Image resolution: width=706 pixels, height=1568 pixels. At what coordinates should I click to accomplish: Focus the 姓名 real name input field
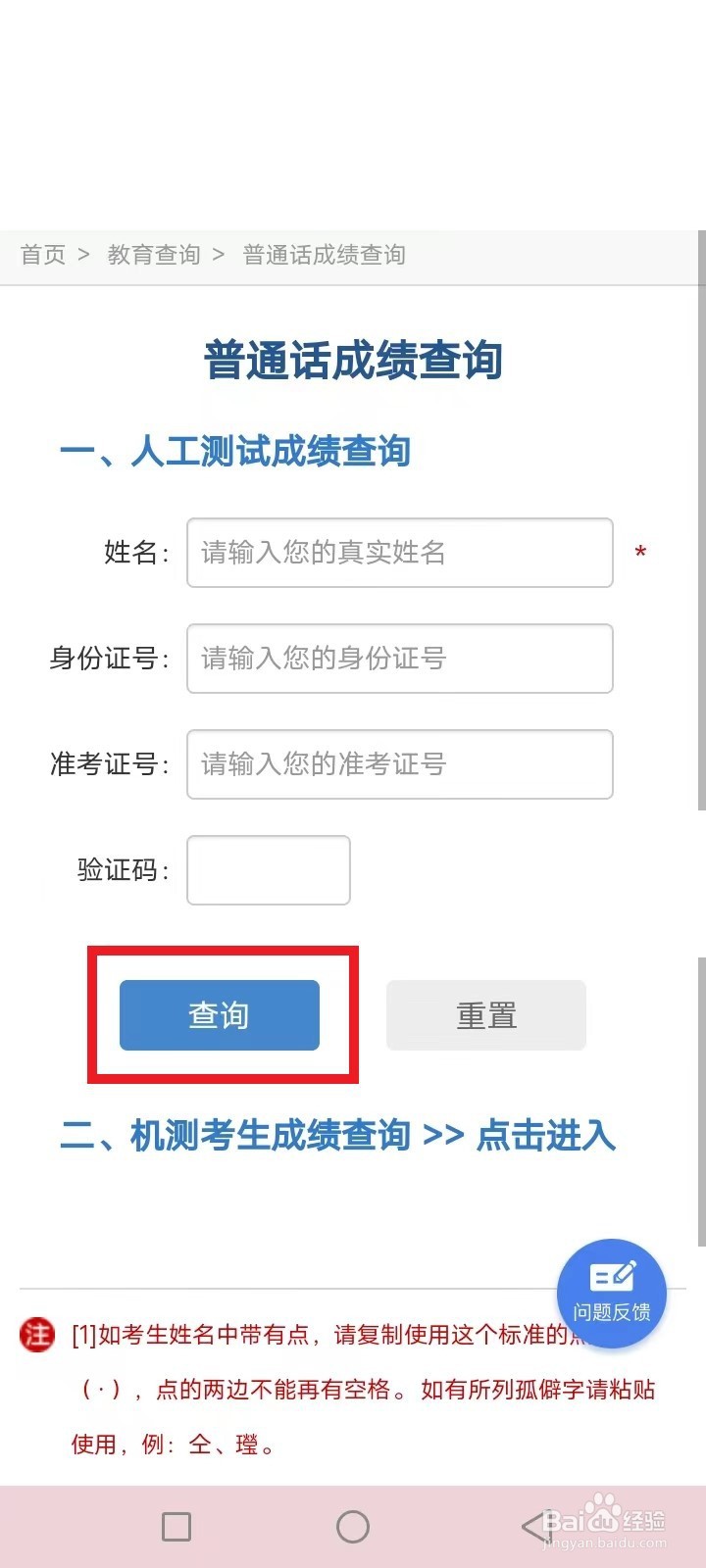(x=400, y=553)
